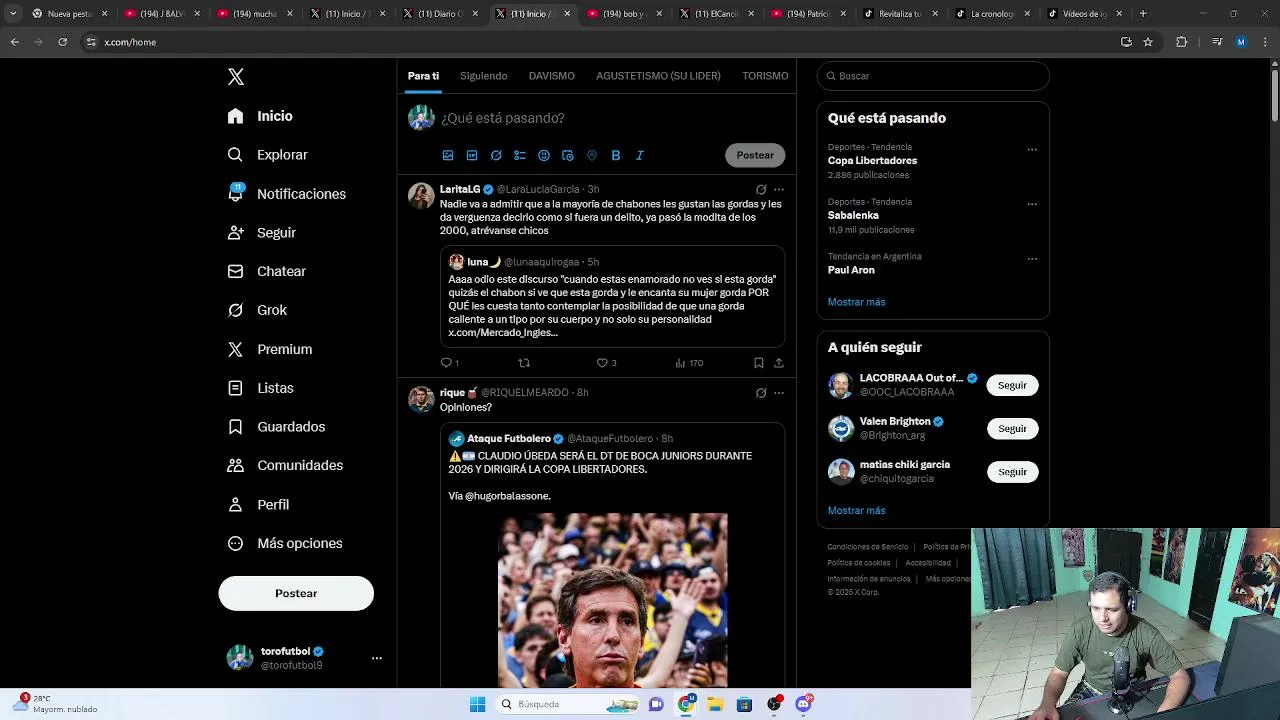Switch to AGUSTETISMO (SU LIDER) tab
The height and width of the screenshot is (720, 1280).
coord(658,76)
